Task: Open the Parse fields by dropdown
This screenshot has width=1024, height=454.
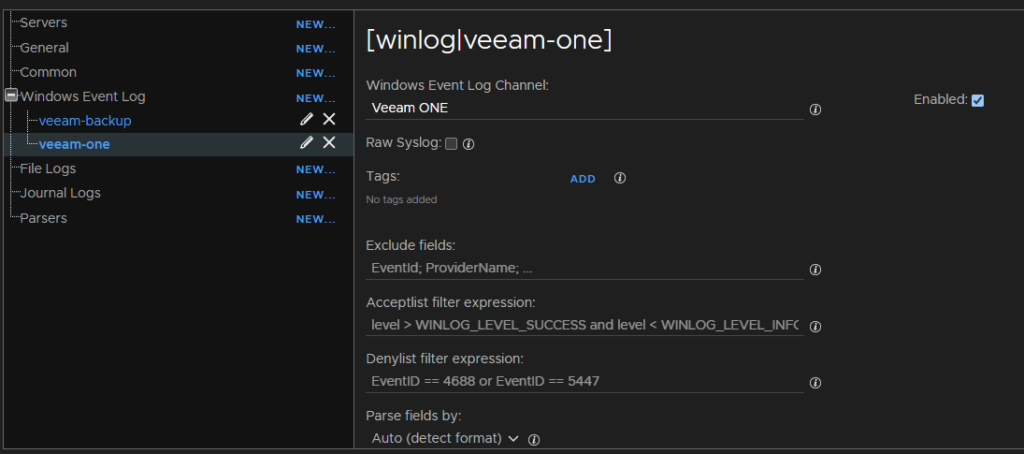Action: [445, 438]
